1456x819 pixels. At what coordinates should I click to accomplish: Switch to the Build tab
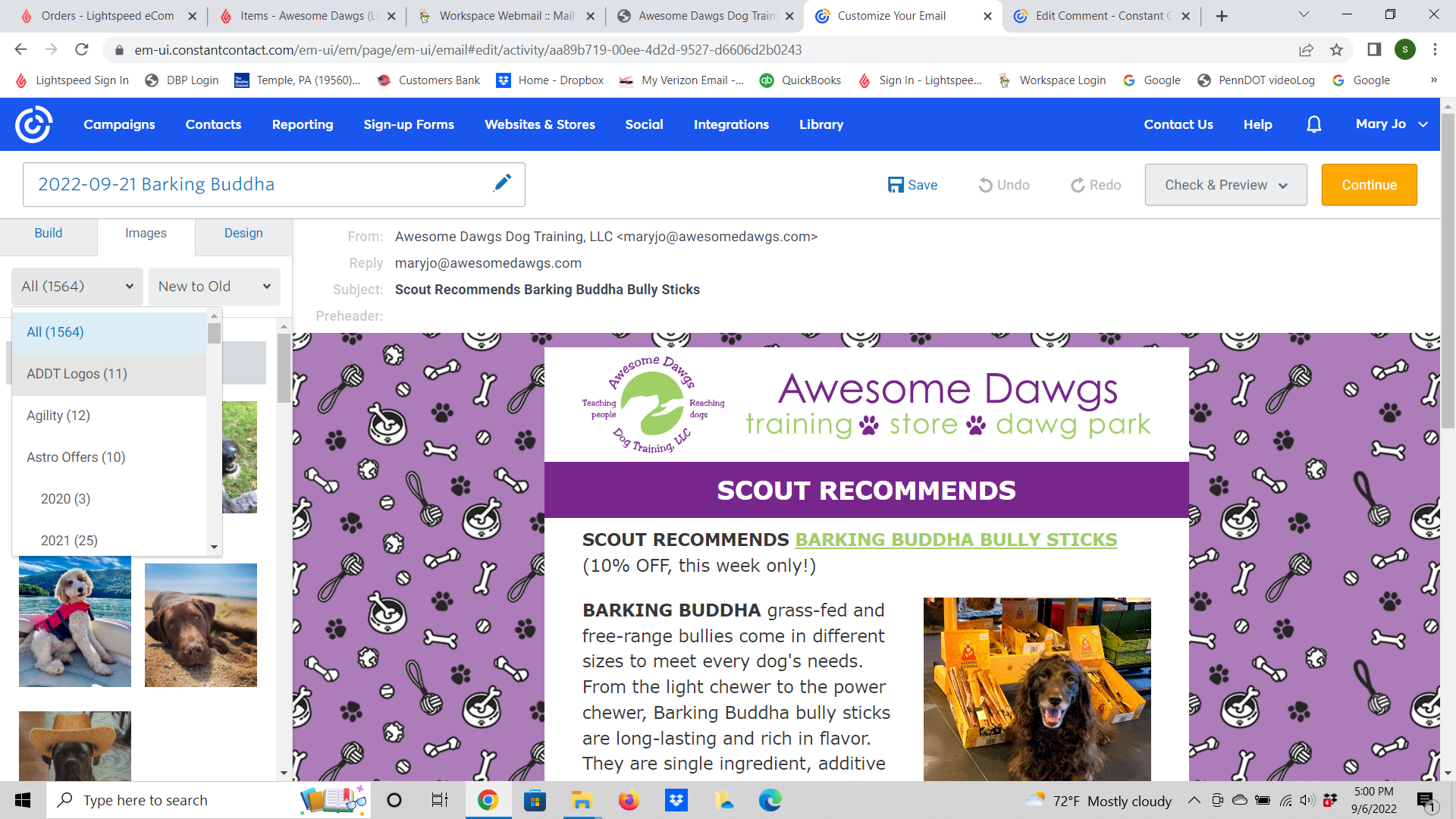click(48, 233)
